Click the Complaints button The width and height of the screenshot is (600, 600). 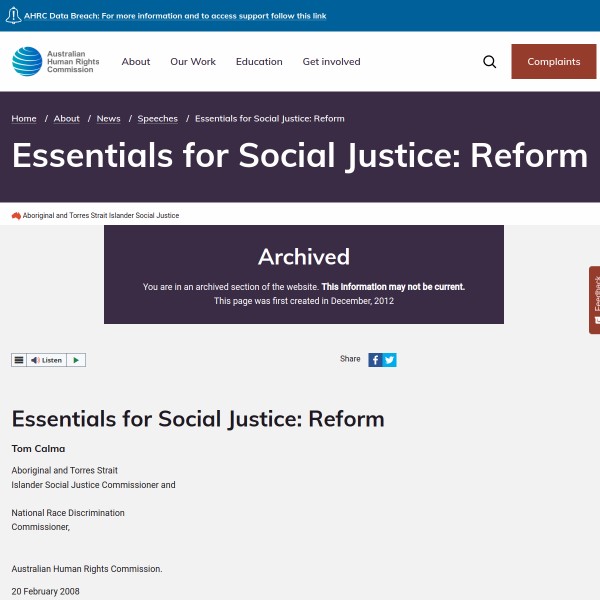[553, 62]
